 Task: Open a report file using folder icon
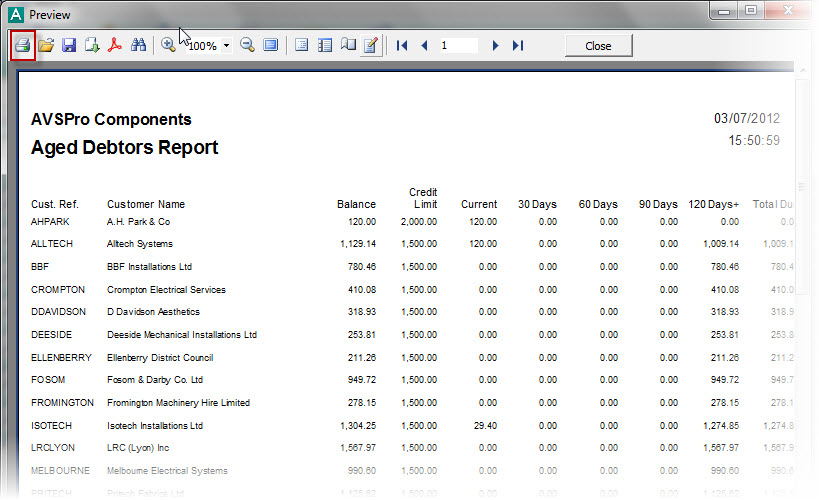(46, 46)
